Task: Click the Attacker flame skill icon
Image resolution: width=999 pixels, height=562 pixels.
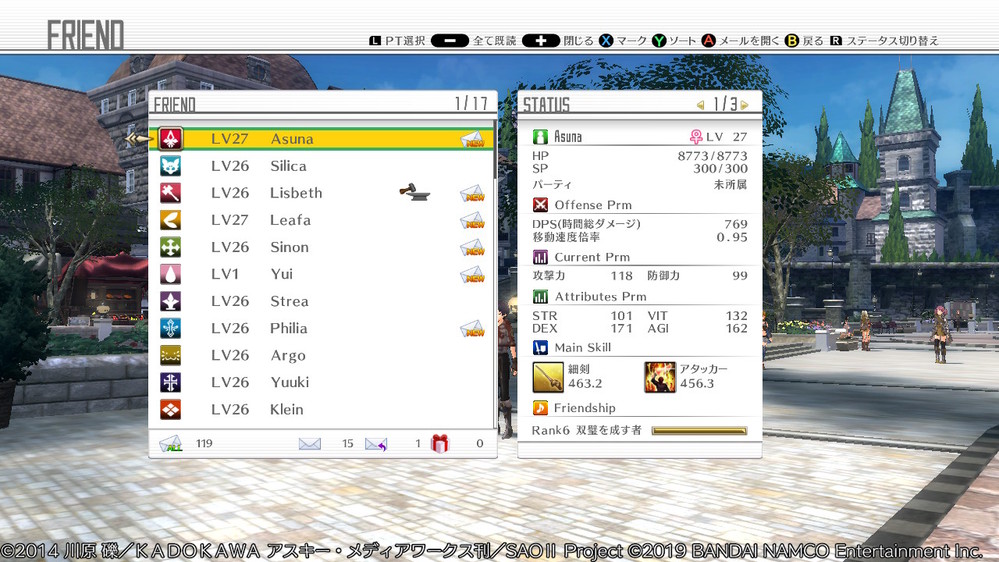Action: [659, 377]
